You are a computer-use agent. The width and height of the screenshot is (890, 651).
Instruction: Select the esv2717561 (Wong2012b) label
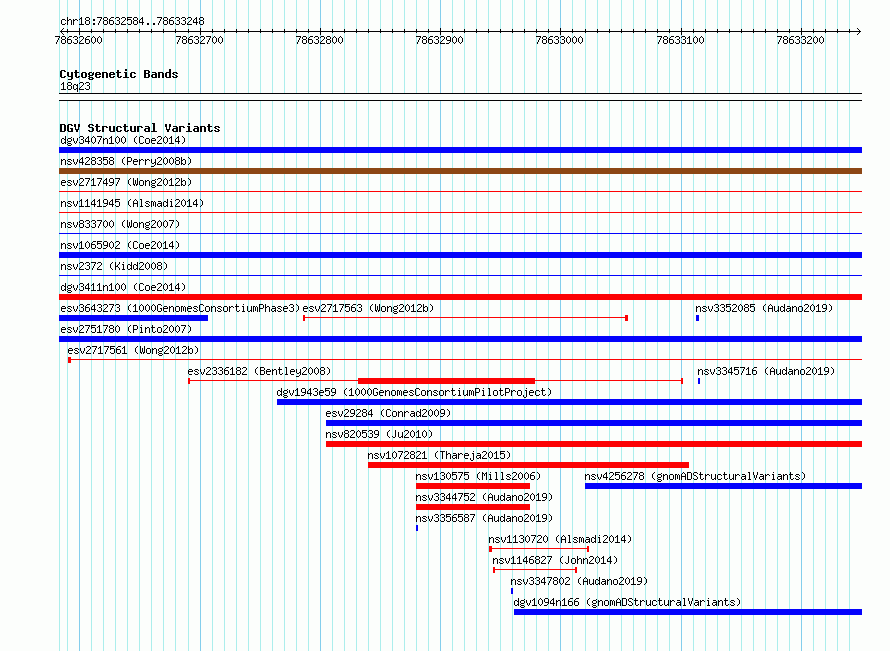click(133, 350)
